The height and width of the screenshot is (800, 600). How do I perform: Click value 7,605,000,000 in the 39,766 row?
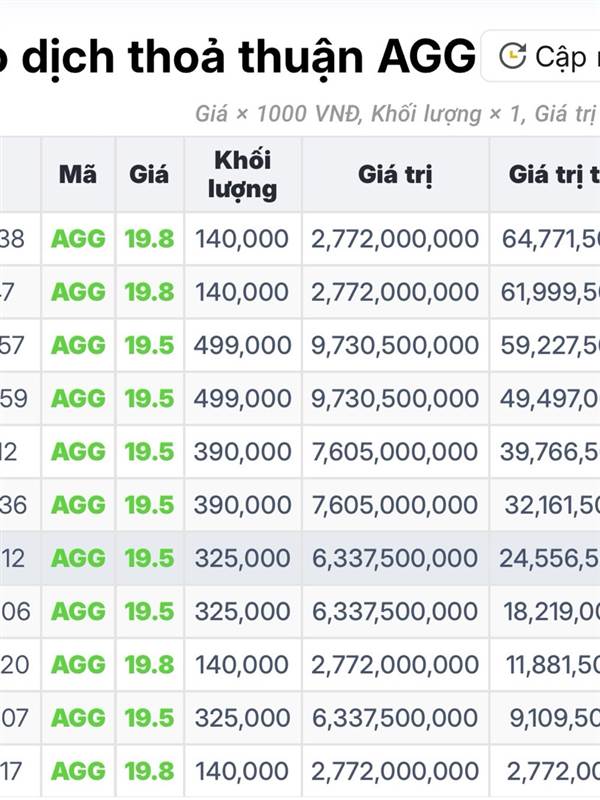point(395,451)
